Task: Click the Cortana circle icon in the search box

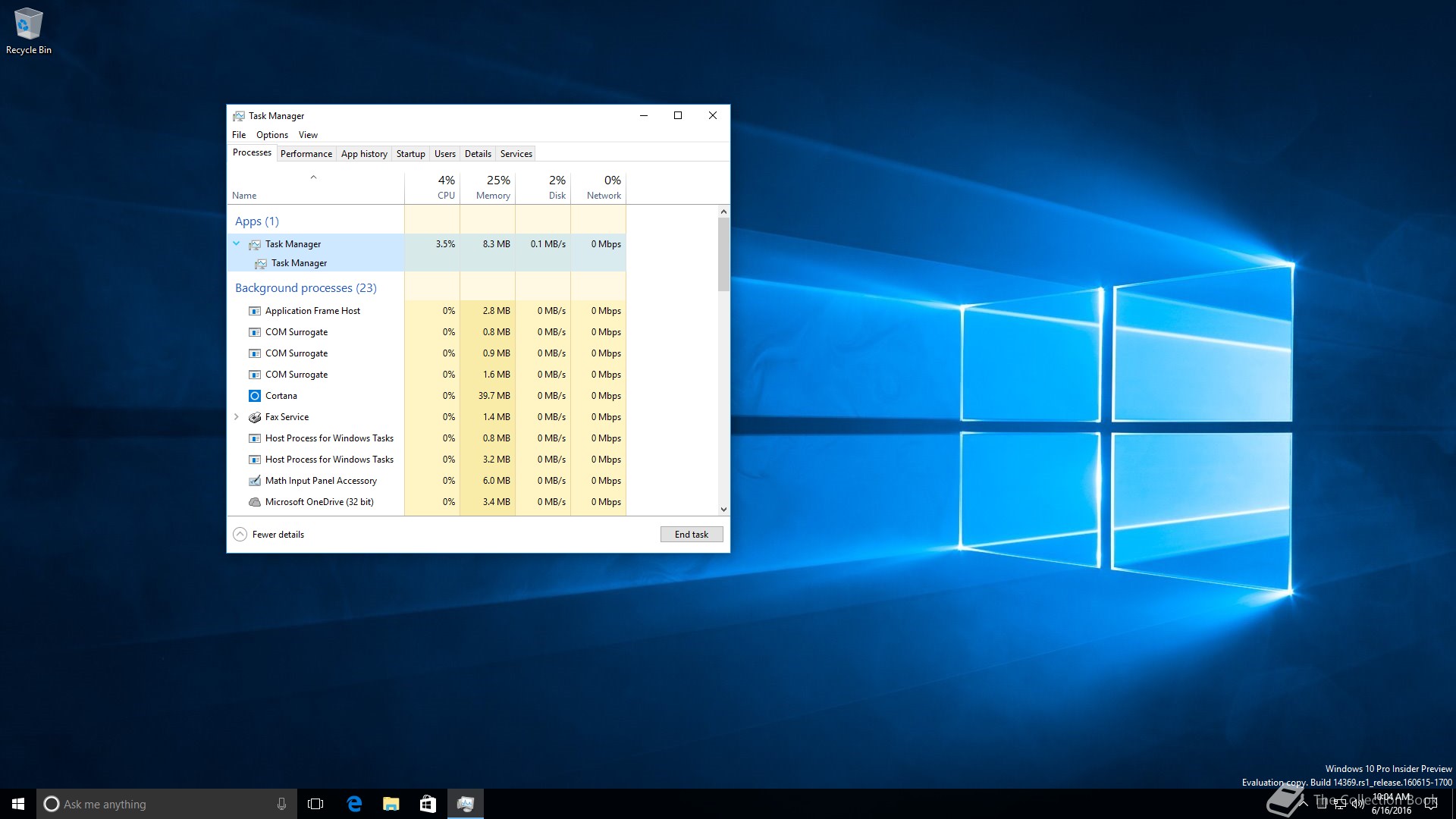Action: tap(52, 804)
